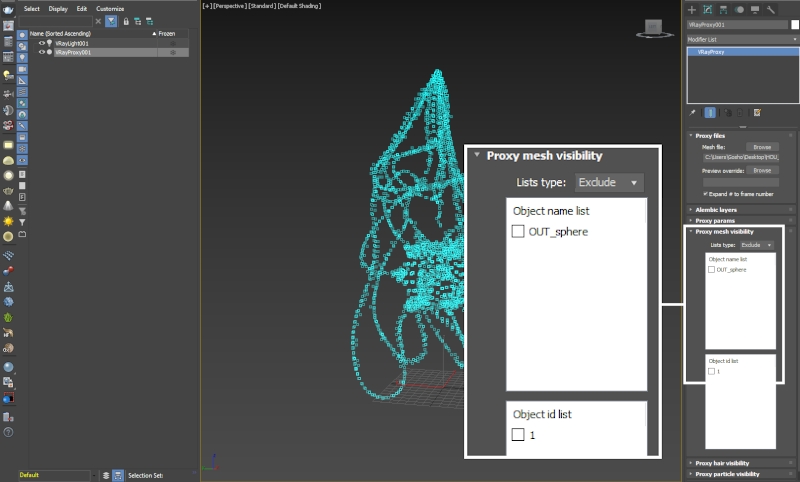
Task: Open the Utilities wrench tab
Action: click(771, 9)
